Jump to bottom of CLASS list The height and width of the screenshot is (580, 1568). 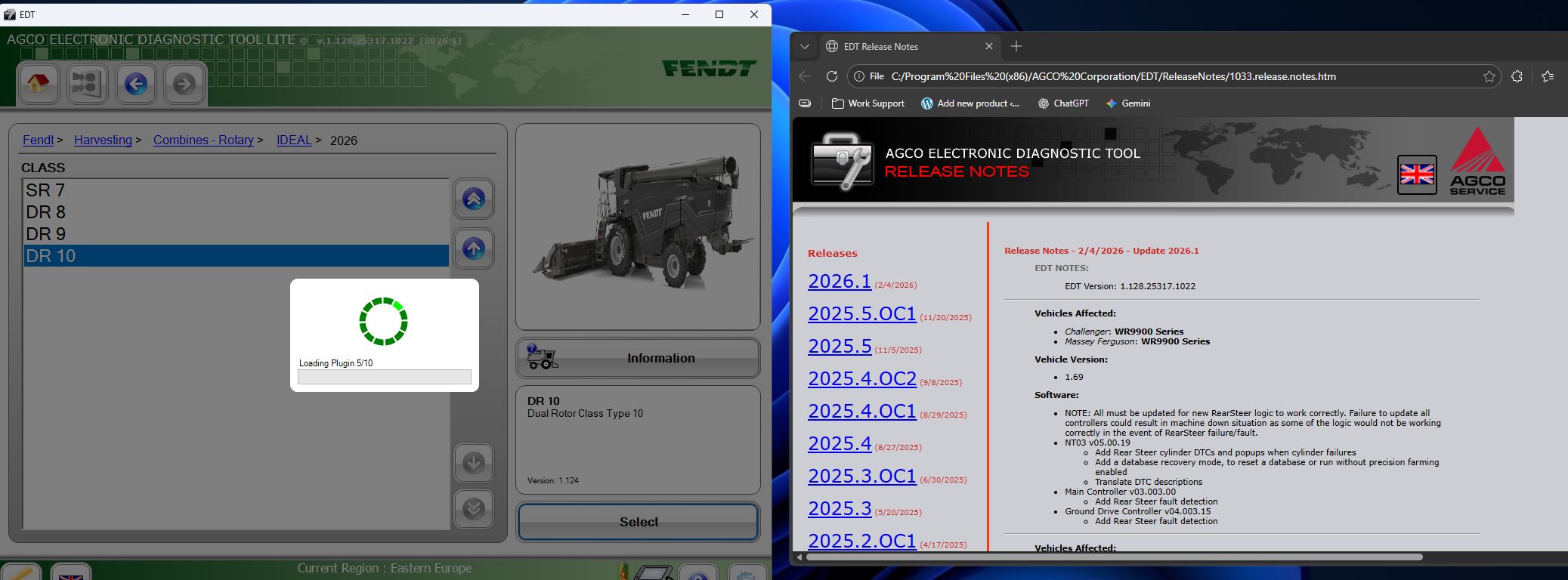click(474, 509)
